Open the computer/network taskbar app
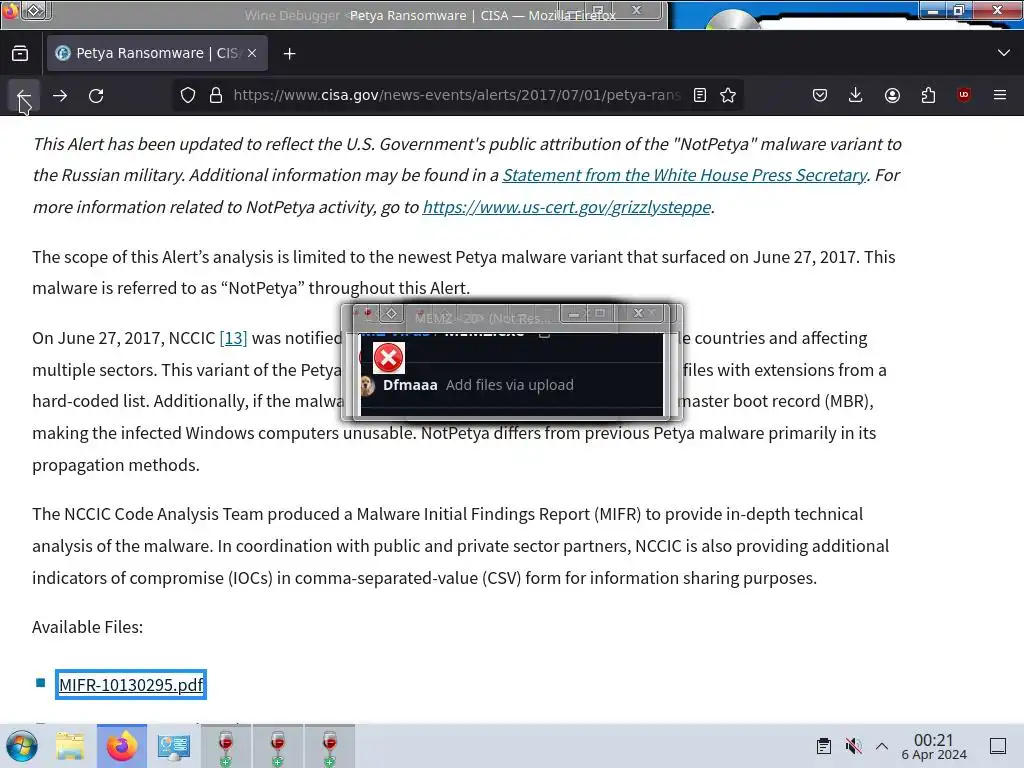The image size is (1024, 768). point(174,746)
